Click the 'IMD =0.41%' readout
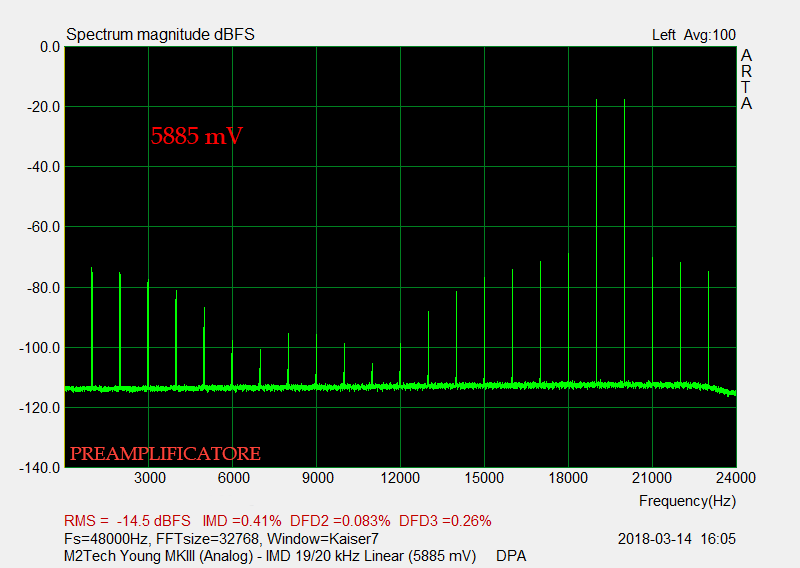This screenshot has height=568, width=800. (x=242, y=521)
